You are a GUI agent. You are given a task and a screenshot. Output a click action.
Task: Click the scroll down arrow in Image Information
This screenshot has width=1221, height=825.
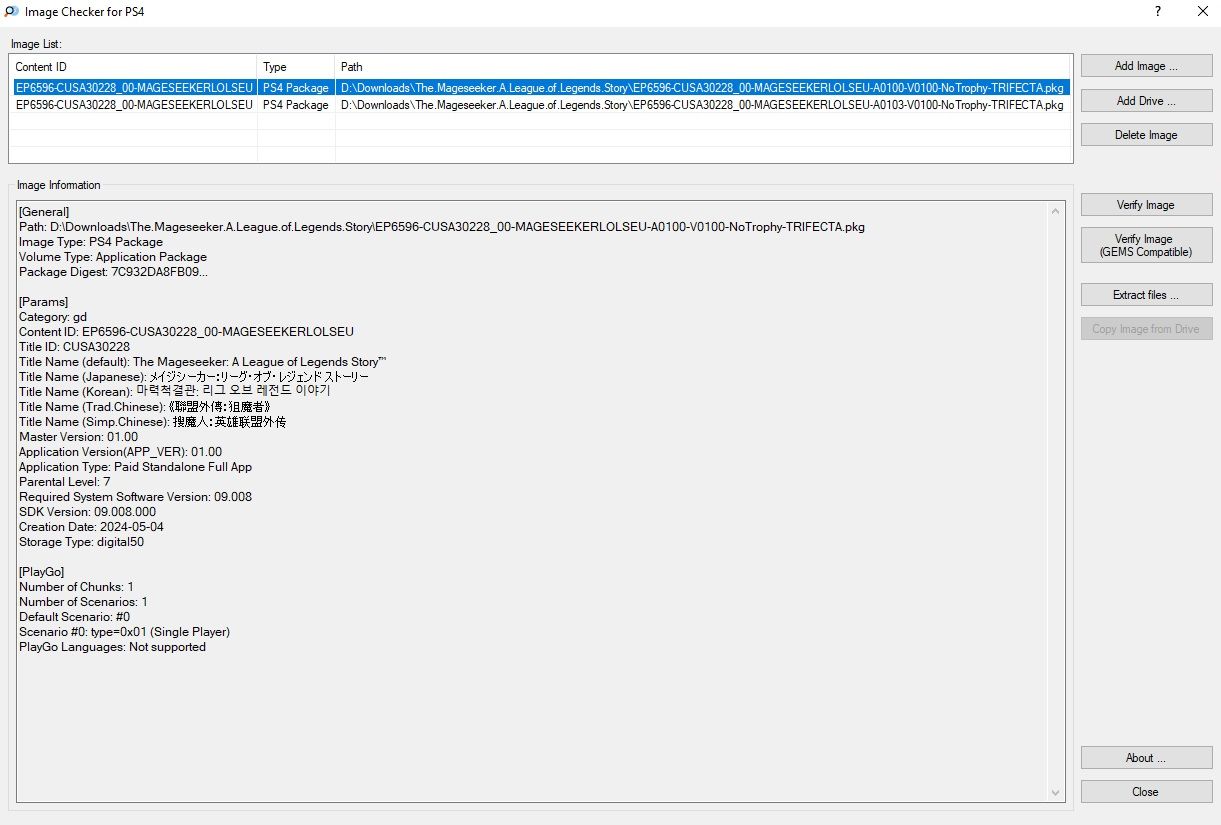(1055, 792)
